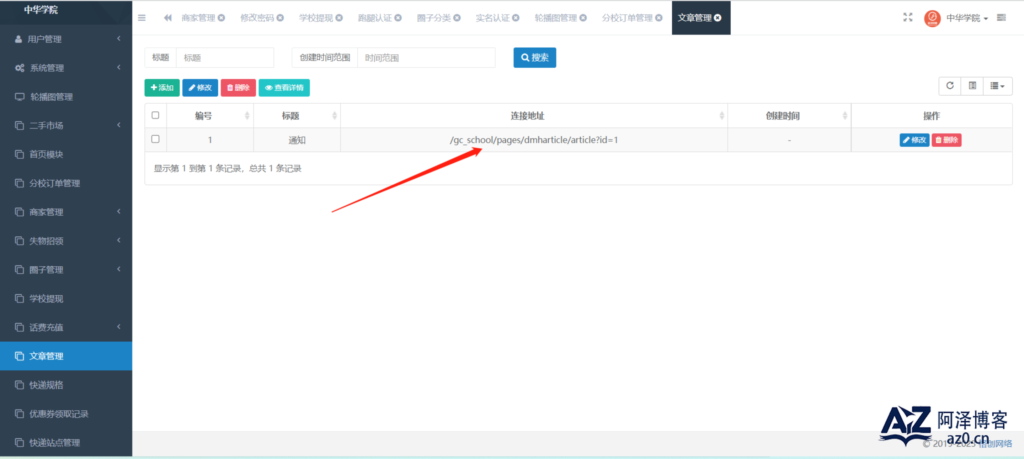The width and height of the screenshot is (1024, 459).
Task: Click the blue 搜索 button
Action: 534,58
